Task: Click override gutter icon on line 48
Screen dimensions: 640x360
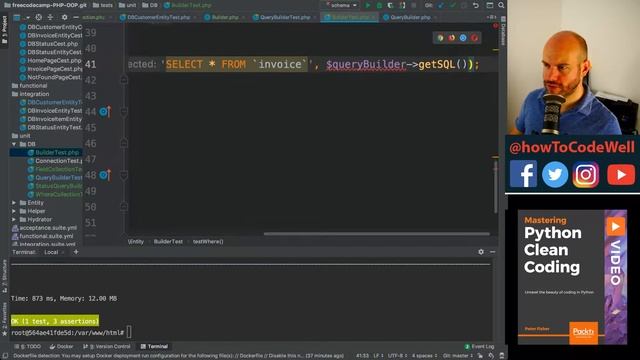Action: coord(105,175)
